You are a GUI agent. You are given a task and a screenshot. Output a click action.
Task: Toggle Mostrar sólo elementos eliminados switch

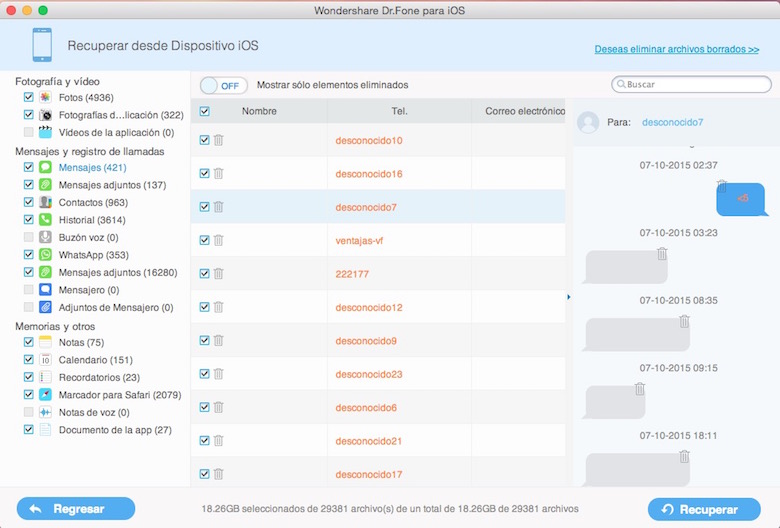[223, 86]
